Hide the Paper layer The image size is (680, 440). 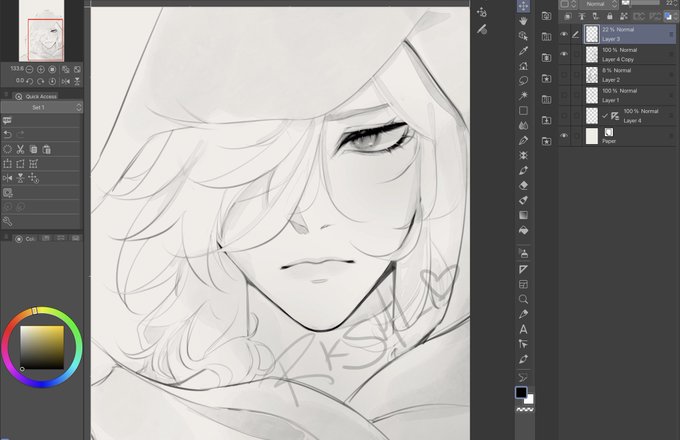[564, 136]
